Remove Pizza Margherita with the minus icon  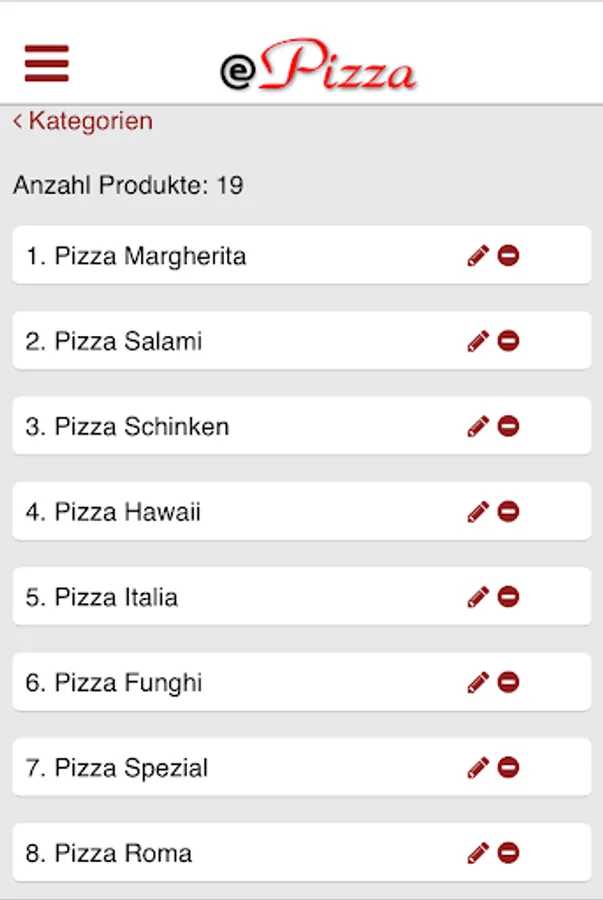[508, 257]
